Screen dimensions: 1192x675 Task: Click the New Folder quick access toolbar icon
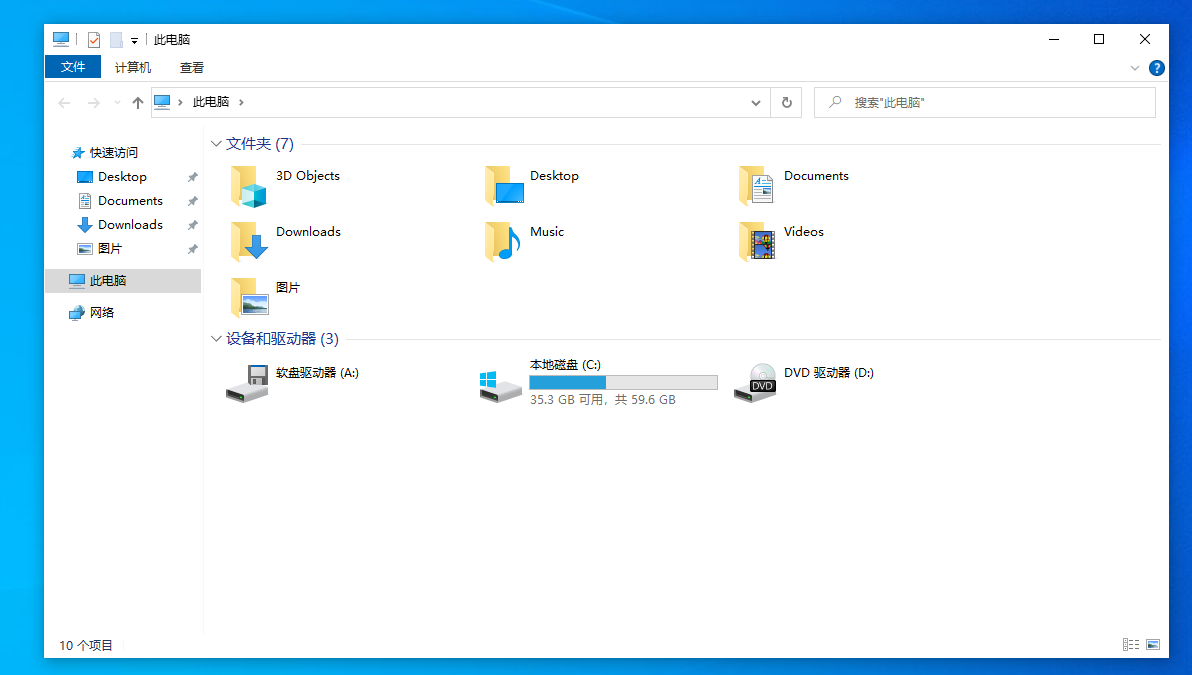(116, 40)
